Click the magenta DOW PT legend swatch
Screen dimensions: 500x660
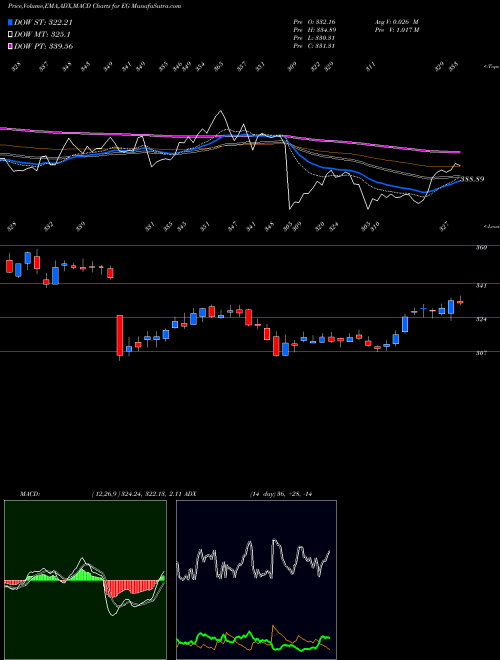coord(10,46)
